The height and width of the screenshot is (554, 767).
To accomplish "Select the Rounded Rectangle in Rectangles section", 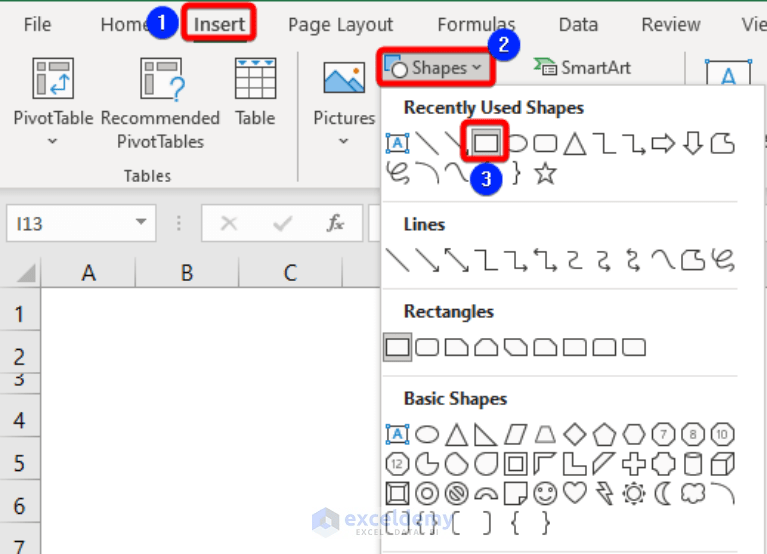I will (427, 348).
